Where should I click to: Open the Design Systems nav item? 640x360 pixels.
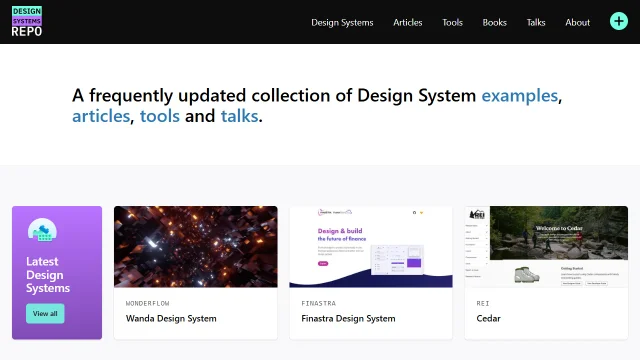click(x=342, y=22)
